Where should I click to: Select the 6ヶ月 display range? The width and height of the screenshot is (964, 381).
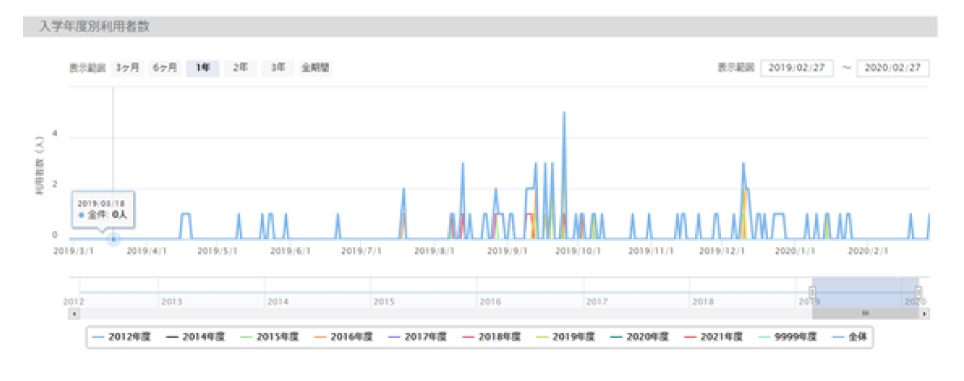(165, 68)
